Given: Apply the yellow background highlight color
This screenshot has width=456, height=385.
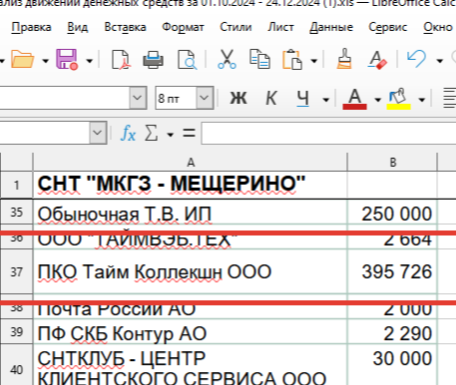Looking at the screenshot, I should tap(399, 99).
